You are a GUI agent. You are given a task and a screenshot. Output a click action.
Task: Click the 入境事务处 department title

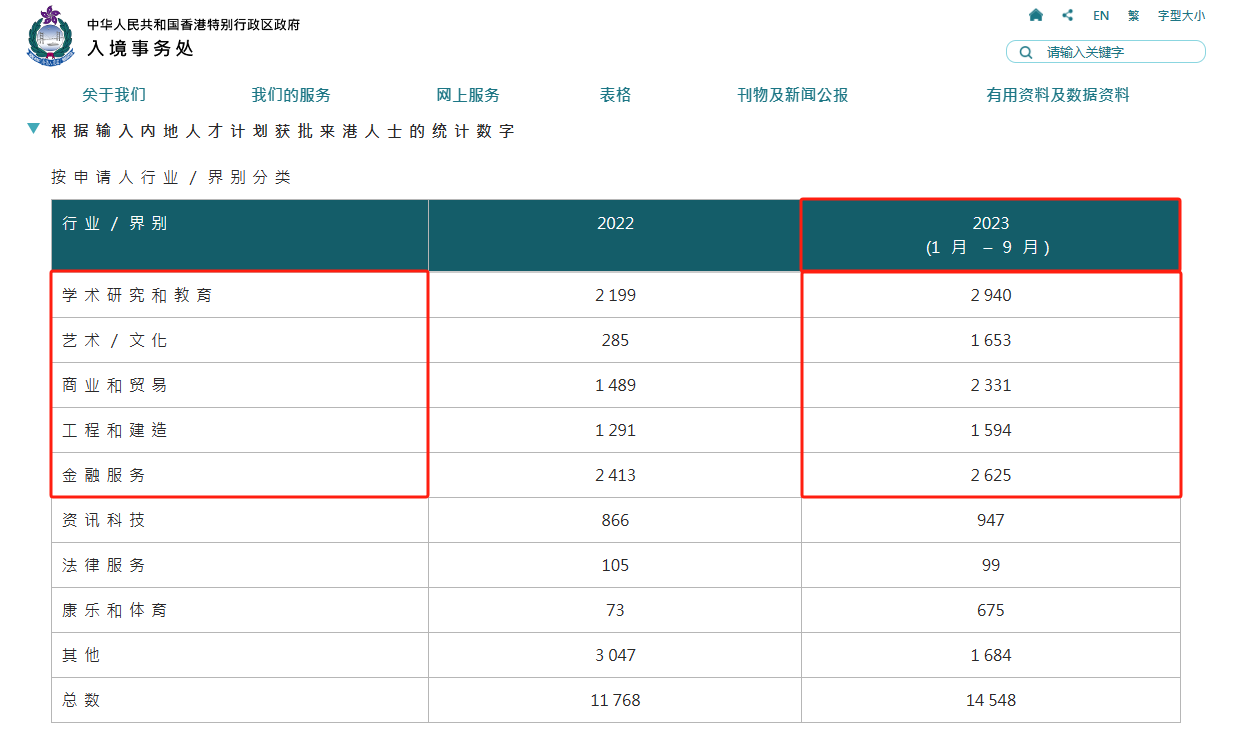140,48
